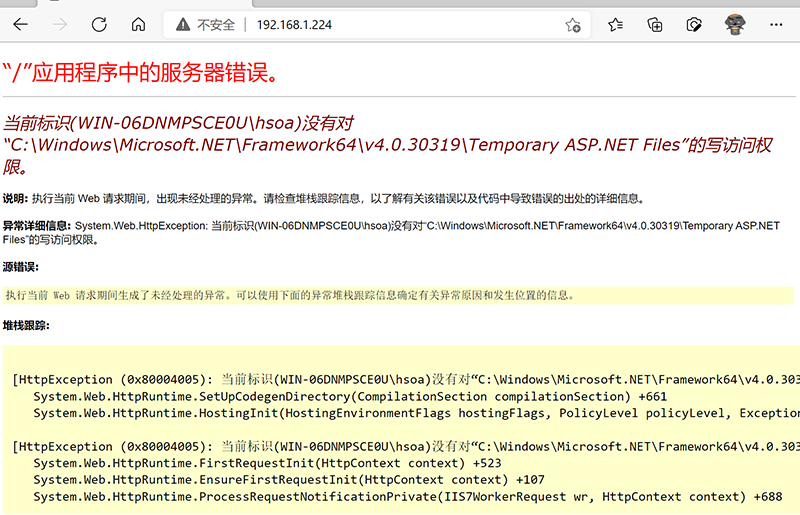Image resolution: width=800 pixels, height=515 pixels.
Task: Click the italic Temporary ASP.NET Files error message
Action: pyautogui.click(x=388, y=145)
